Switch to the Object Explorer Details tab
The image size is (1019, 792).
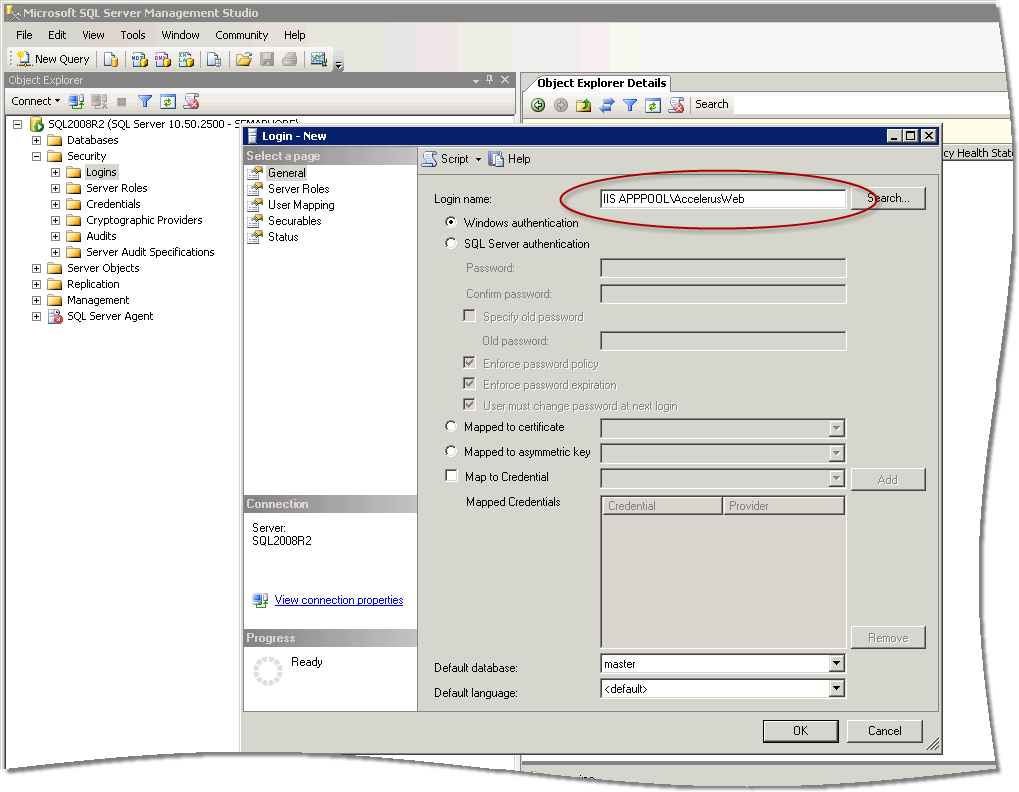tap(601, 83)
